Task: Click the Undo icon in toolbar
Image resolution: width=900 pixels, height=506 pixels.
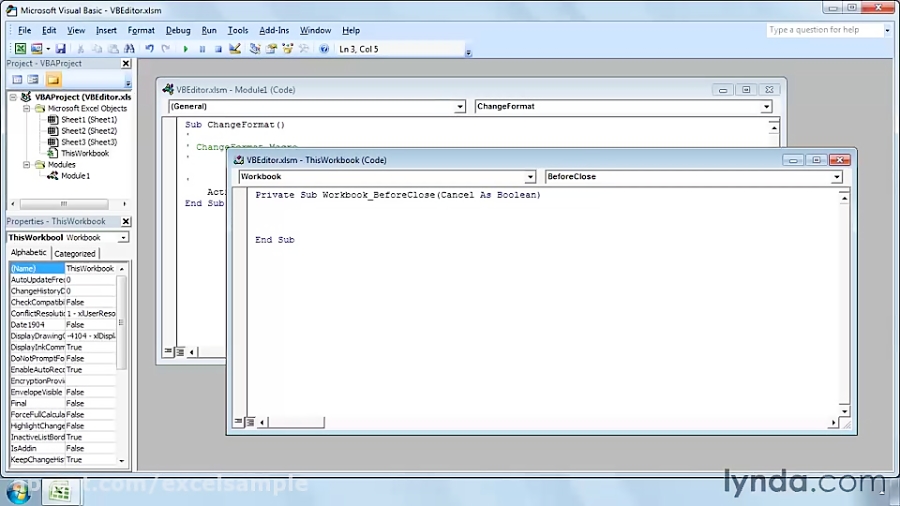Action: pyautogui.click(x=150, y=48)
